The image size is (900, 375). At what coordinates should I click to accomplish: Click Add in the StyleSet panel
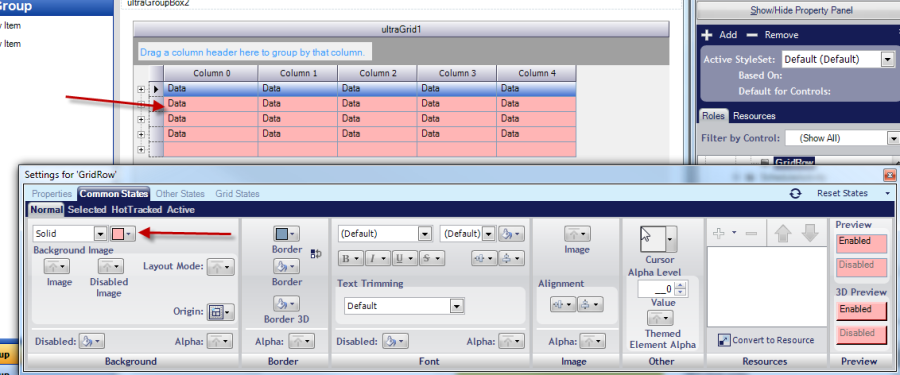click(x=720, y=35)
